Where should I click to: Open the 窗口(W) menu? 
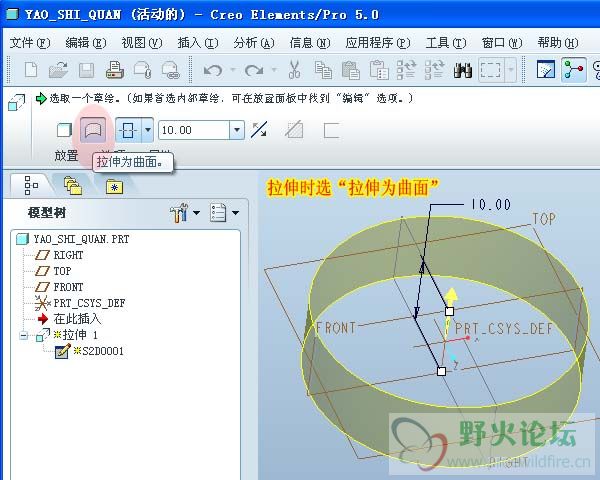pos(502,42)
